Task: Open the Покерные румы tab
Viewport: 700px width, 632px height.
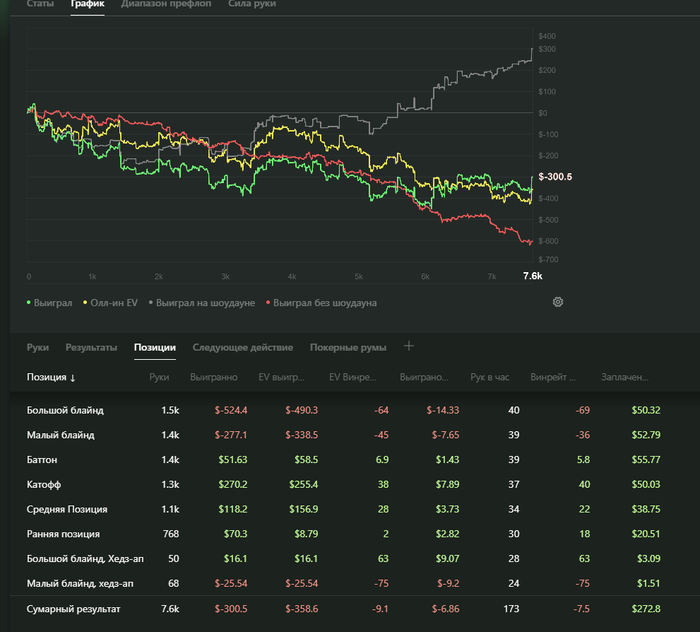Action: pyautogui.click(x=348, y=347)
